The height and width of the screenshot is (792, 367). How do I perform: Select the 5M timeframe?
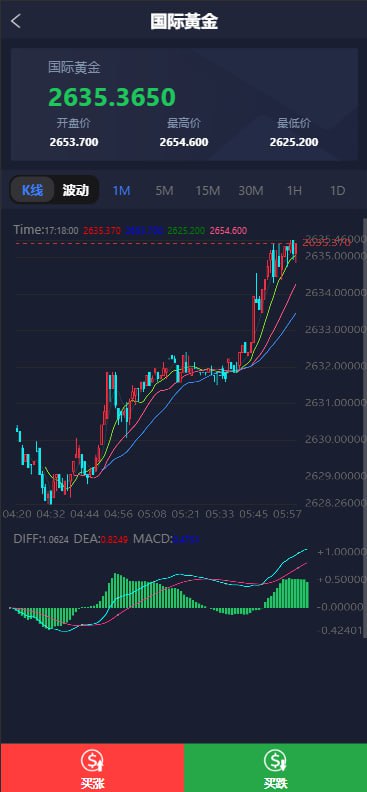click(165, 190)
